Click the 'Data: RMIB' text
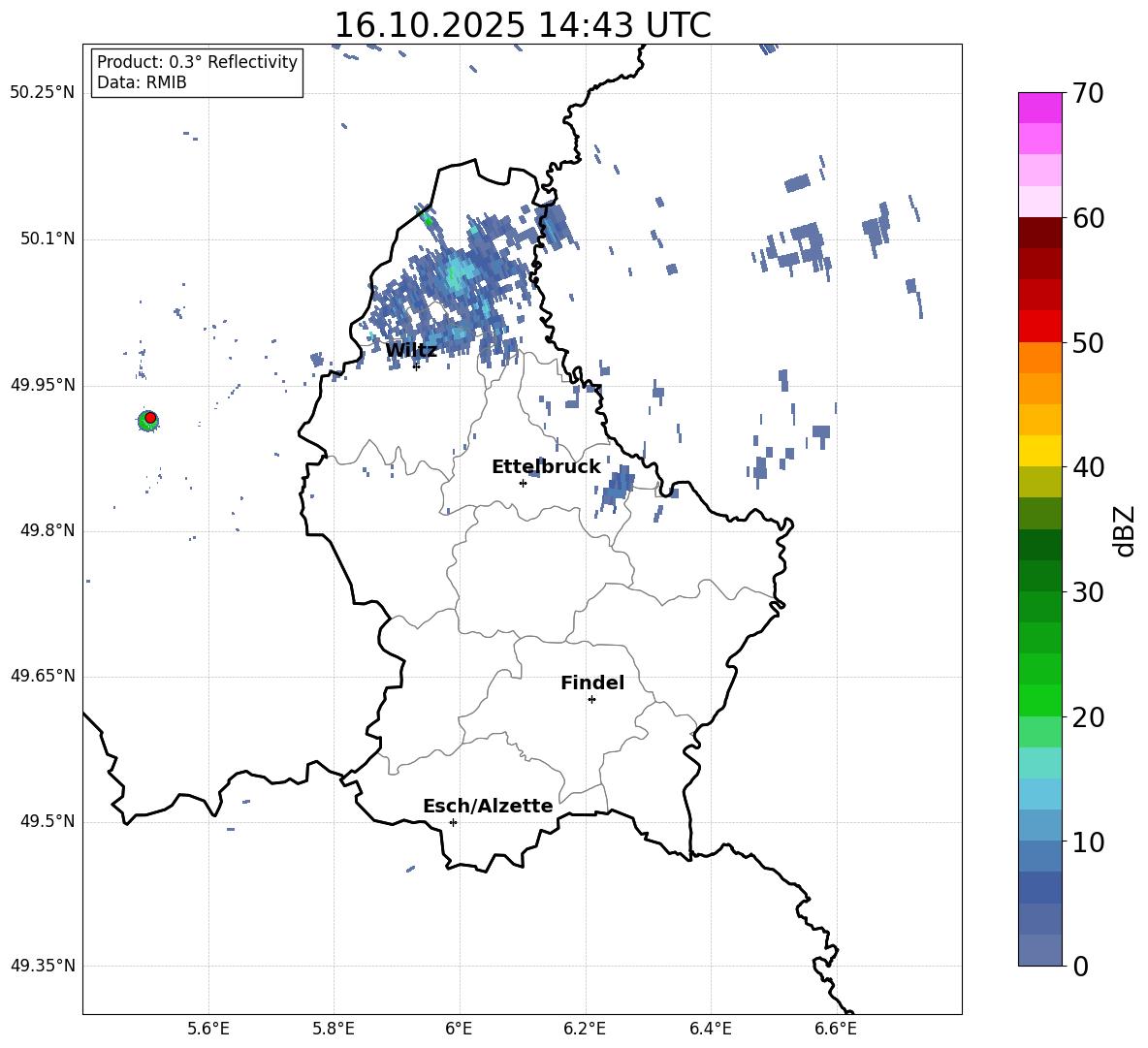Viewport: 1148px width, 1048px height. click(x=142, y=82)
